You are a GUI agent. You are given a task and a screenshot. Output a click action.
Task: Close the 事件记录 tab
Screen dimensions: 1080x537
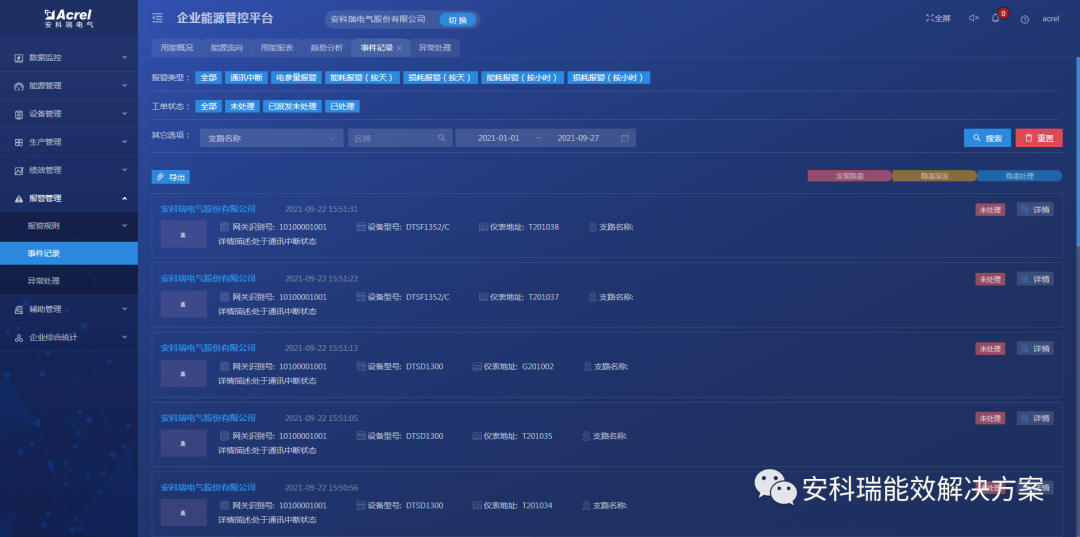click(x=399, y=48)
